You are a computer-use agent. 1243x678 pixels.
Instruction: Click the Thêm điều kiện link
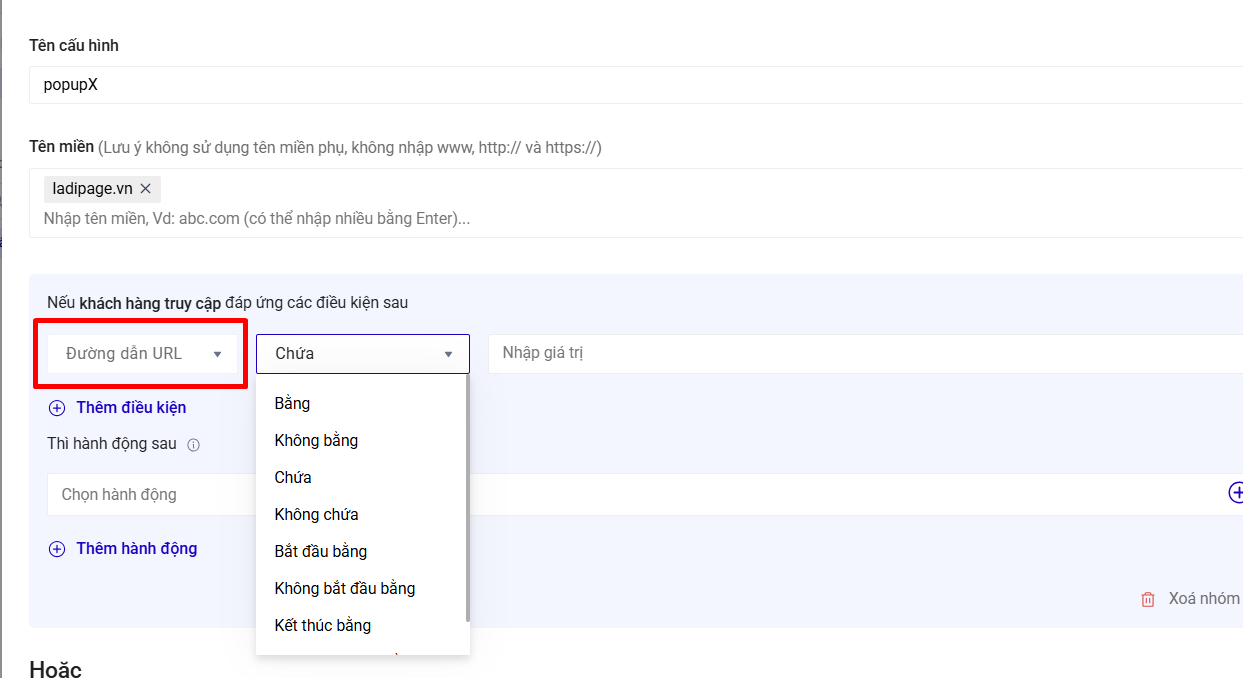point(131,408)
